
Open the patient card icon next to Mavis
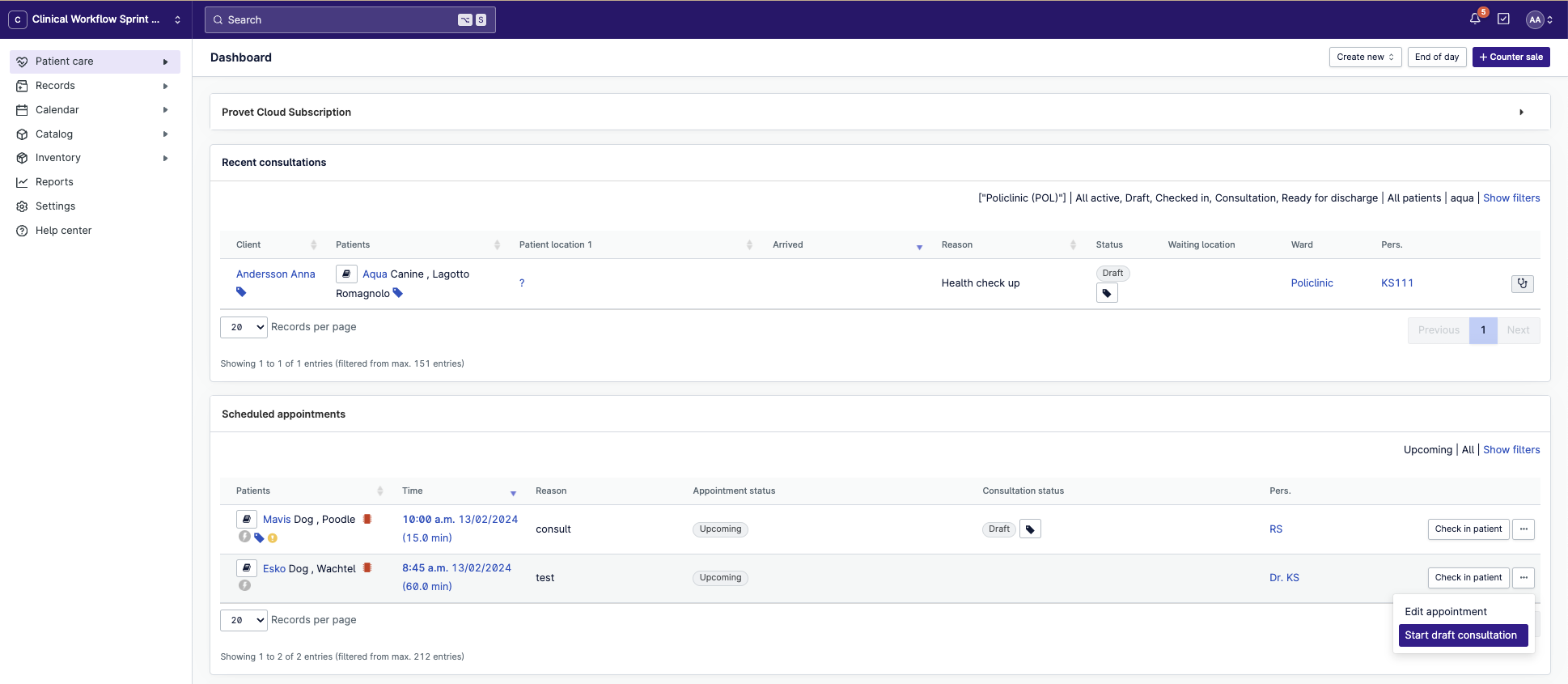247,520
